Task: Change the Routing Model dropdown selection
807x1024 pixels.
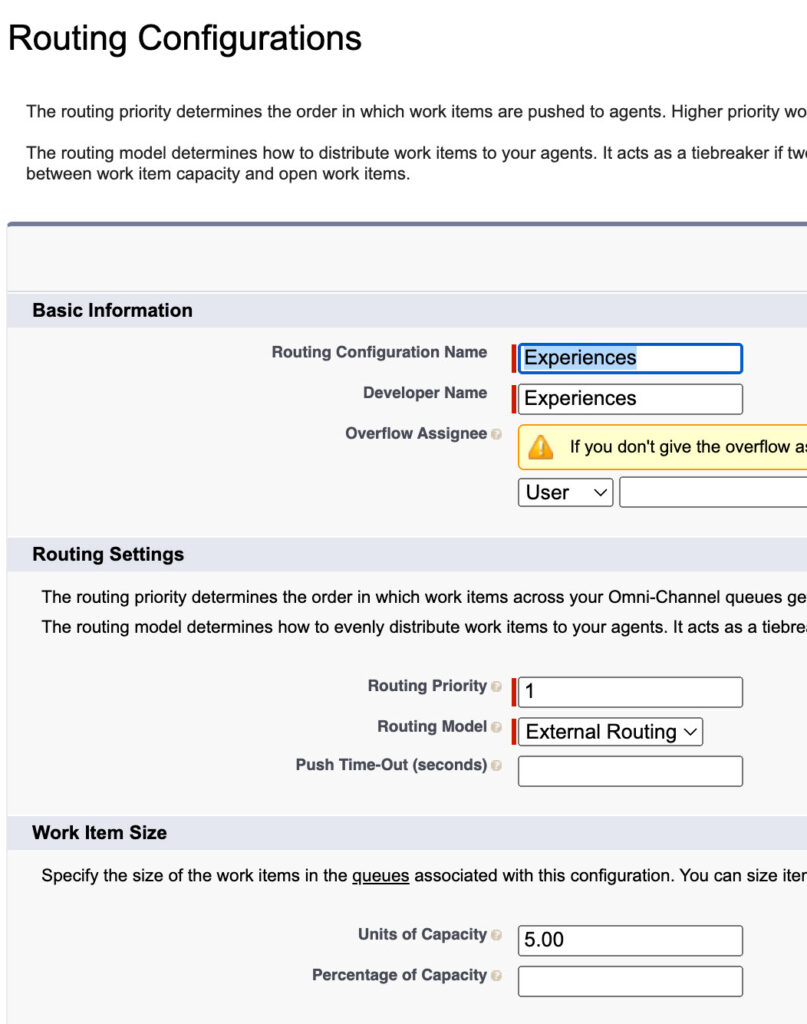Action: [608, 732]
